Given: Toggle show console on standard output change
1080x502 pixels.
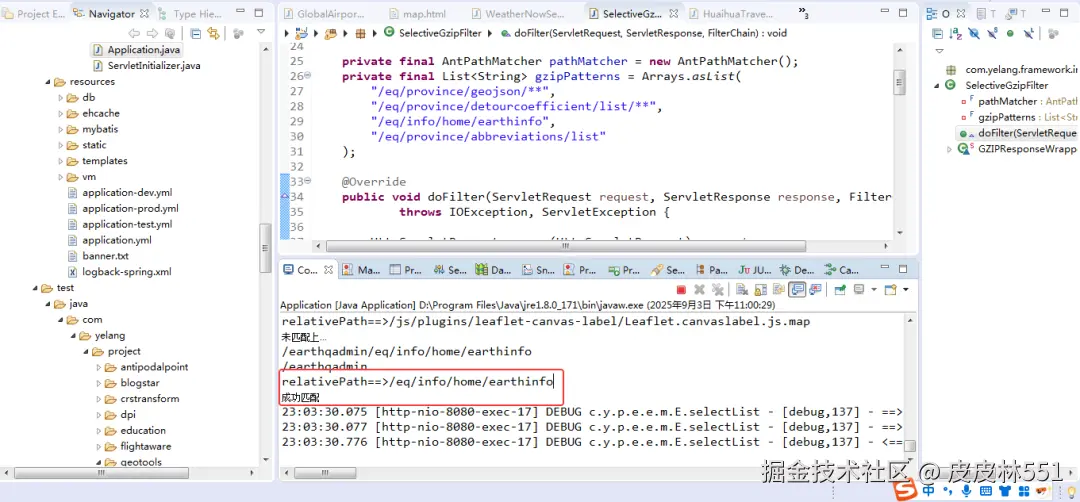Looking at the screenshot, I should pyautogui.click(x=797, y=290).
